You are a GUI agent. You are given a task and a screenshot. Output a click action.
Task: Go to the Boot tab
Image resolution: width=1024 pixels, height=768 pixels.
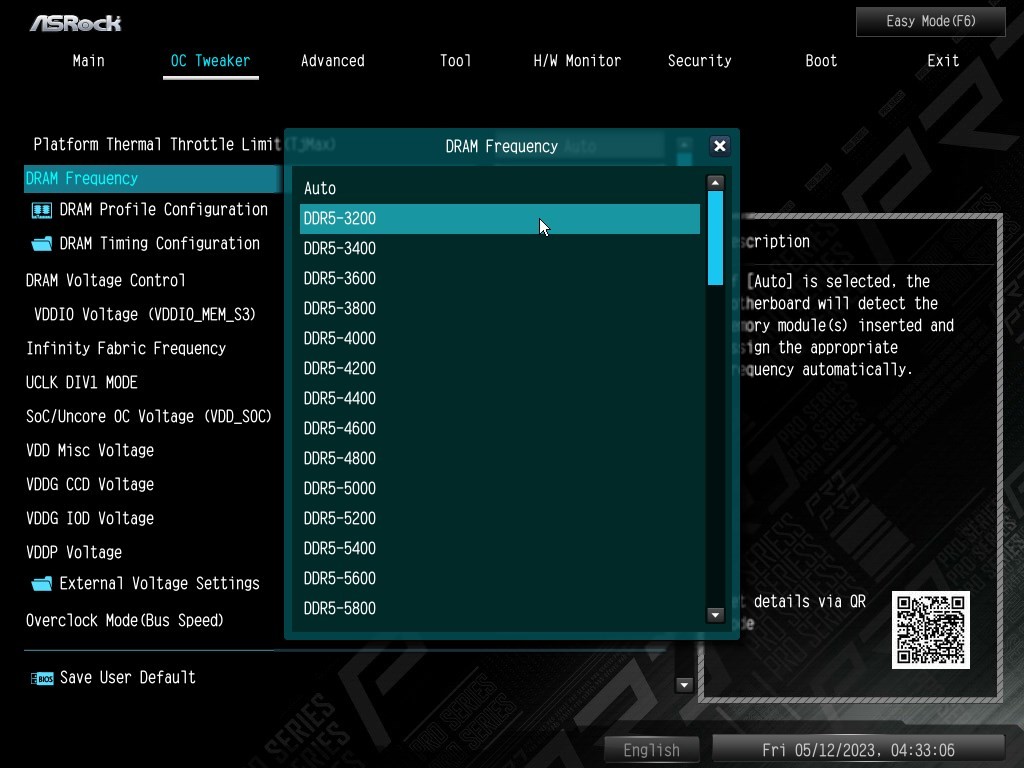click(821, 61)
